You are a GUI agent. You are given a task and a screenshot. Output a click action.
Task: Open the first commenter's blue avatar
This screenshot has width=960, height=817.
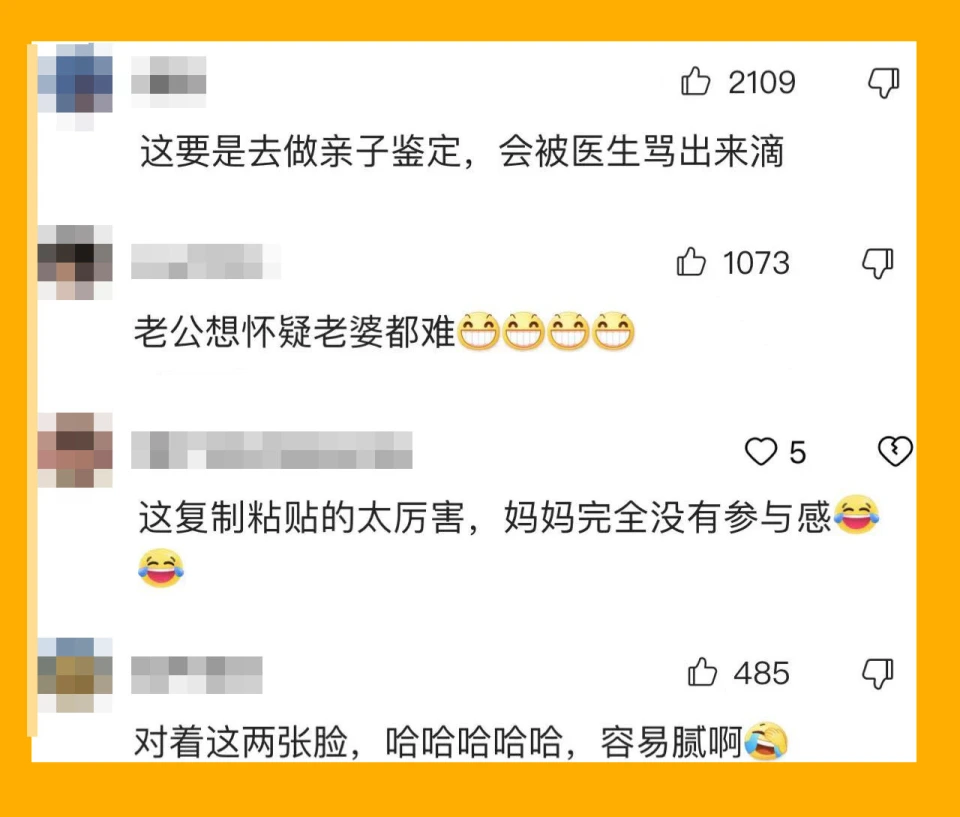tap(75, 86)
